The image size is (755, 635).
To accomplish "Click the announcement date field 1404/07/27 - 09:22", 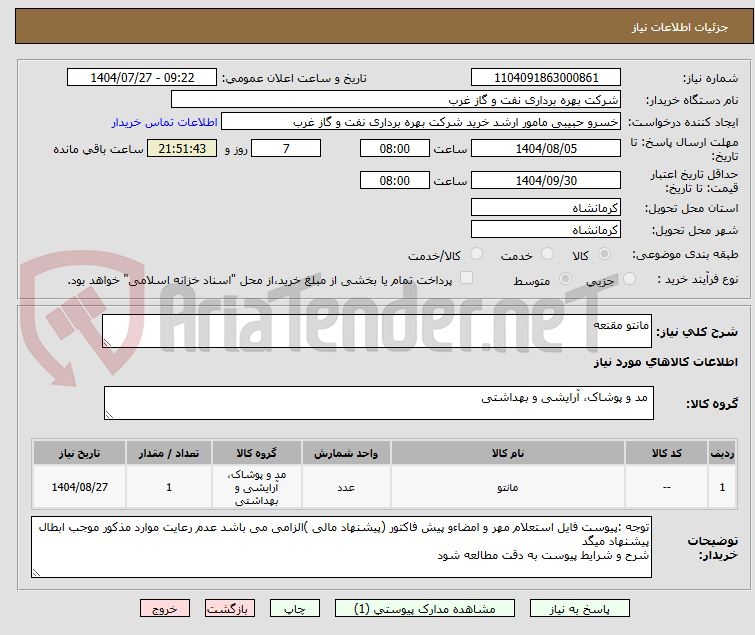I will point(142,78).
